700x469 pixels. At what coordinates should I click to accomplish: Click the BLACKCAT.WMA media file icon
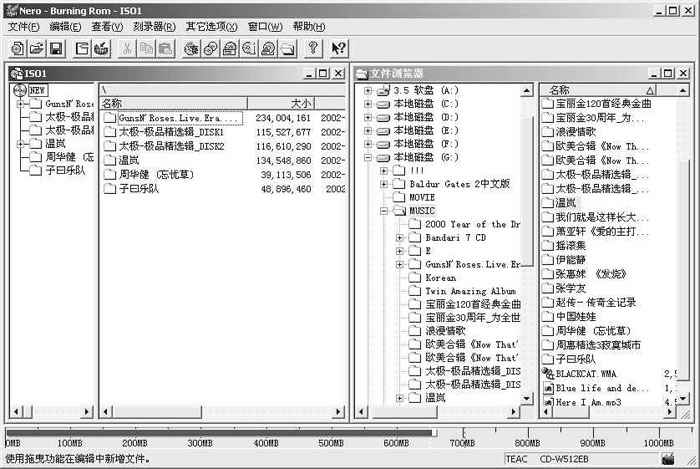pos(548,373)
